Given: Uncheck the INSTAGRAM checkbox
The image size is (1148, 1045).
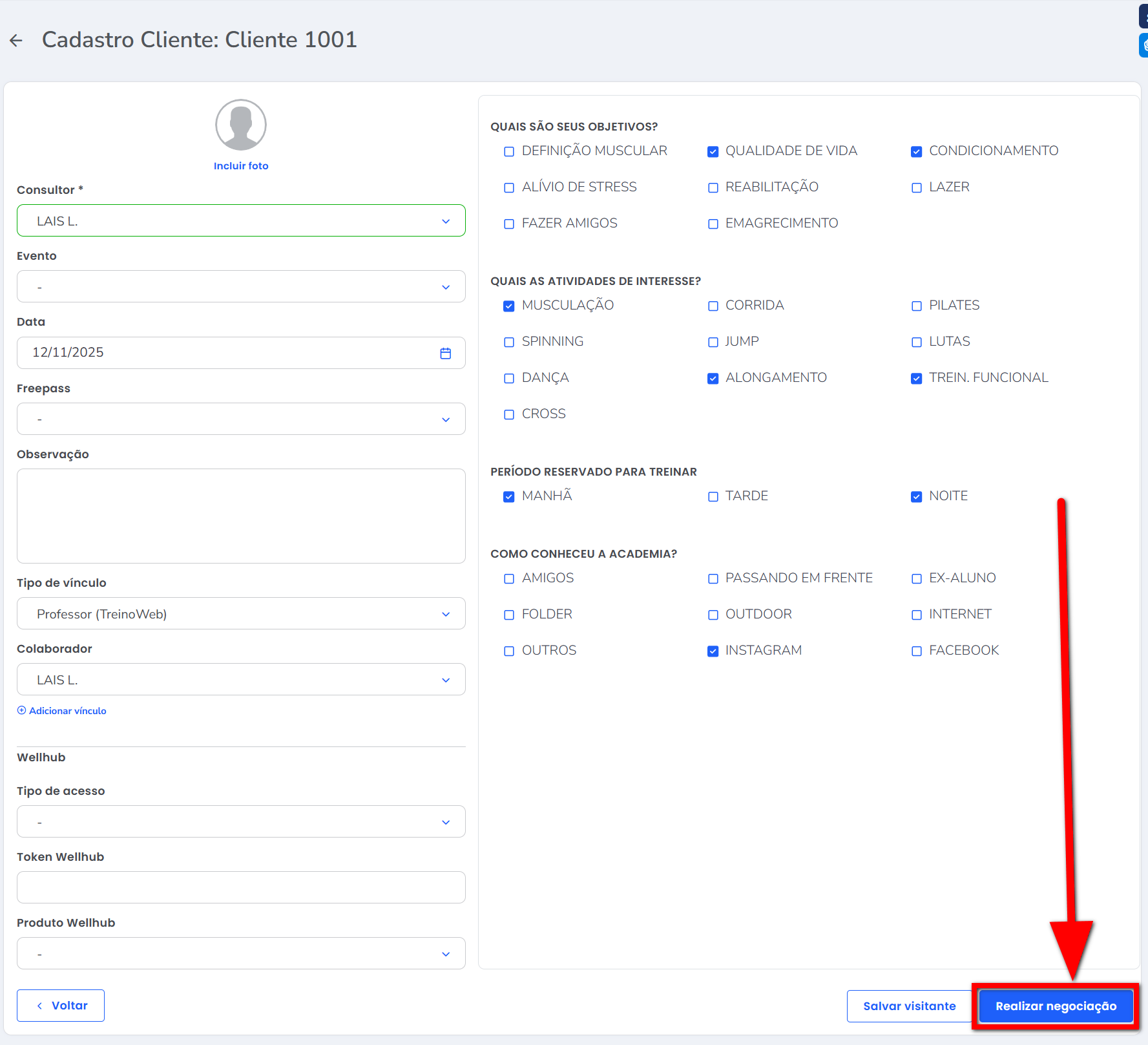Looking at the screenshot, I should tap(713, 651).
